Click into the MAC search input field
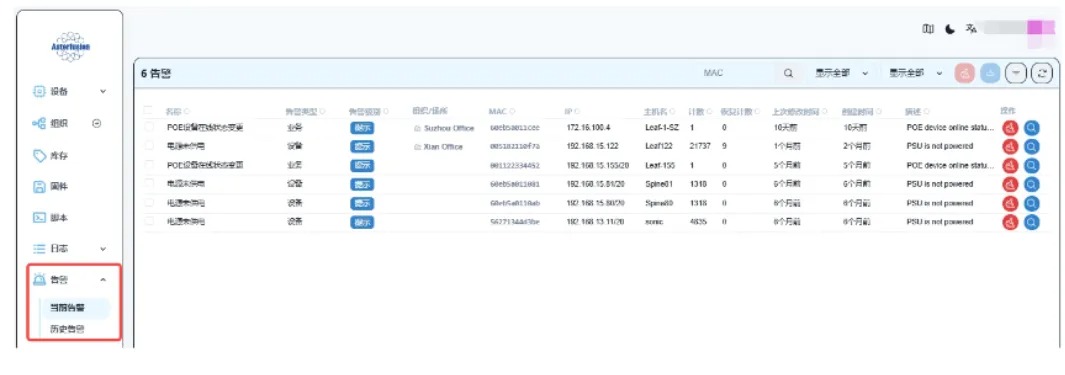This screenshot has width=1065, height=375. point(737,73)
